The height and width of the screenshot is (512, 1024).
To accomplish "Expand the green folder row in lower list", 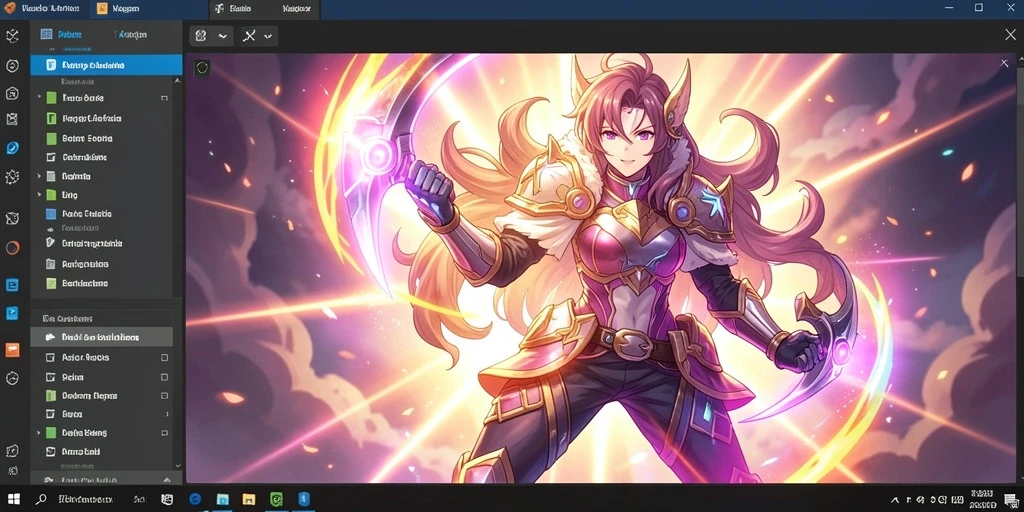I will pyautogui.click(x=39, y=432).
